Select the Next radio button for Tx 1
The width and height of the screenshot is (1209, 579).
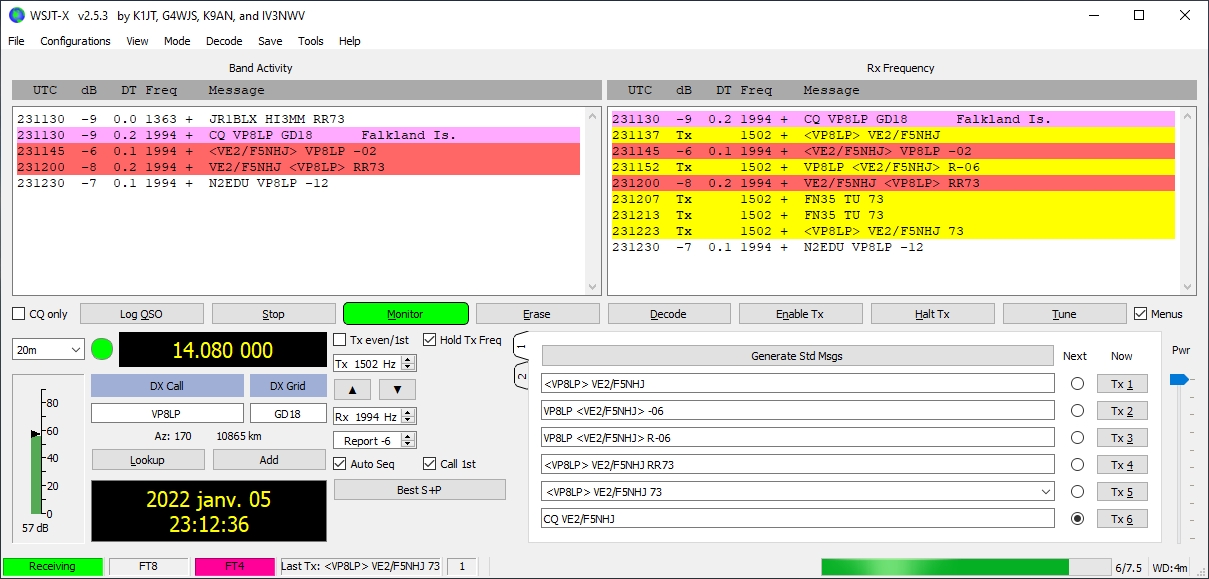(x=1077, y=384)
